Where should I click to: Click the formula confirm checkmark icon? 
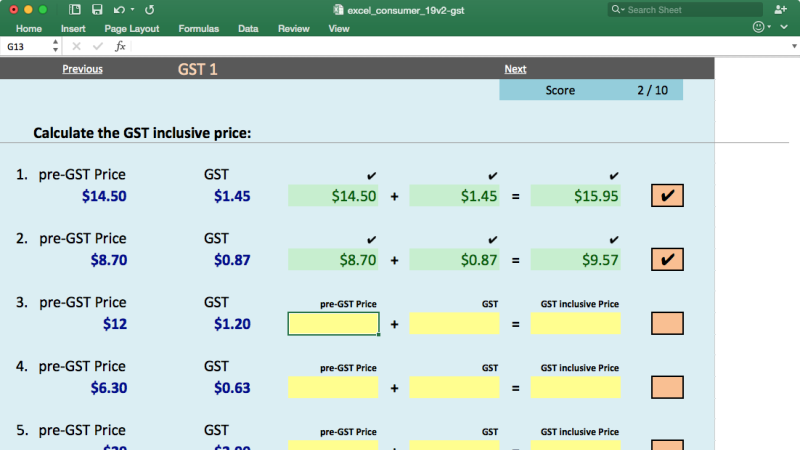point(98,46)
